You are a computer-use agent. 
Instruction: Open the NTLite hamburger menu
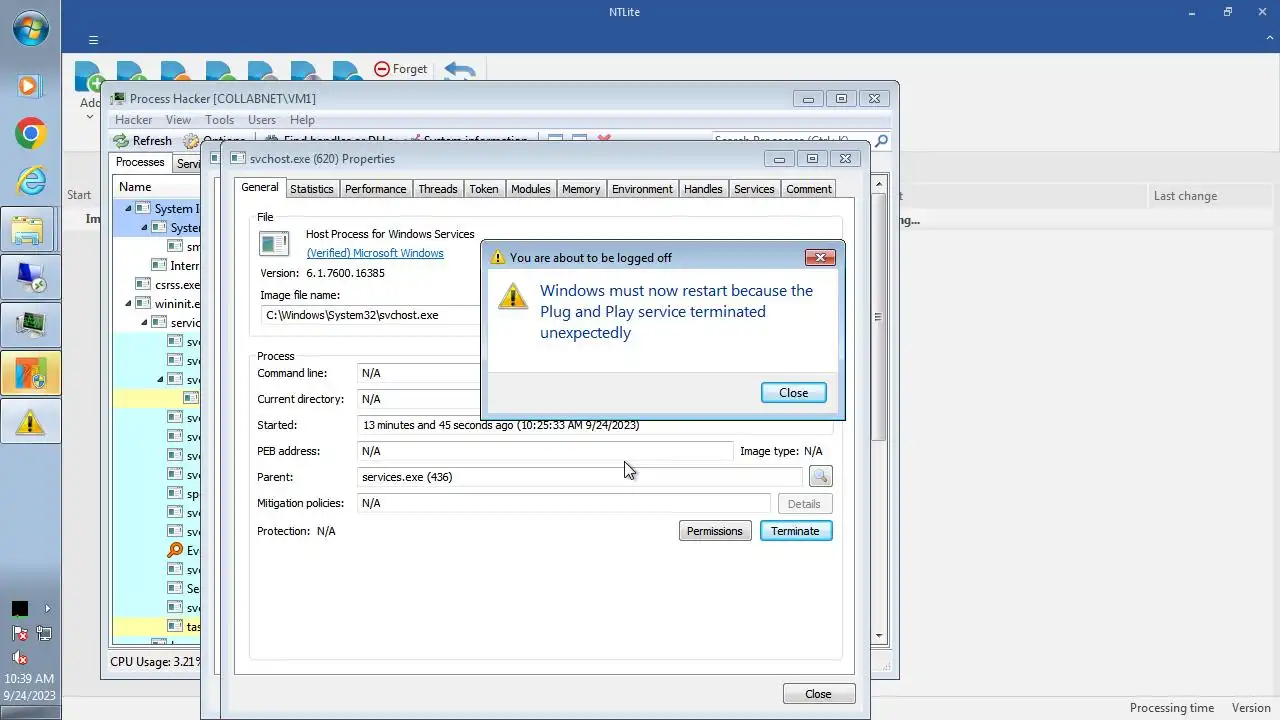(93, 40)
